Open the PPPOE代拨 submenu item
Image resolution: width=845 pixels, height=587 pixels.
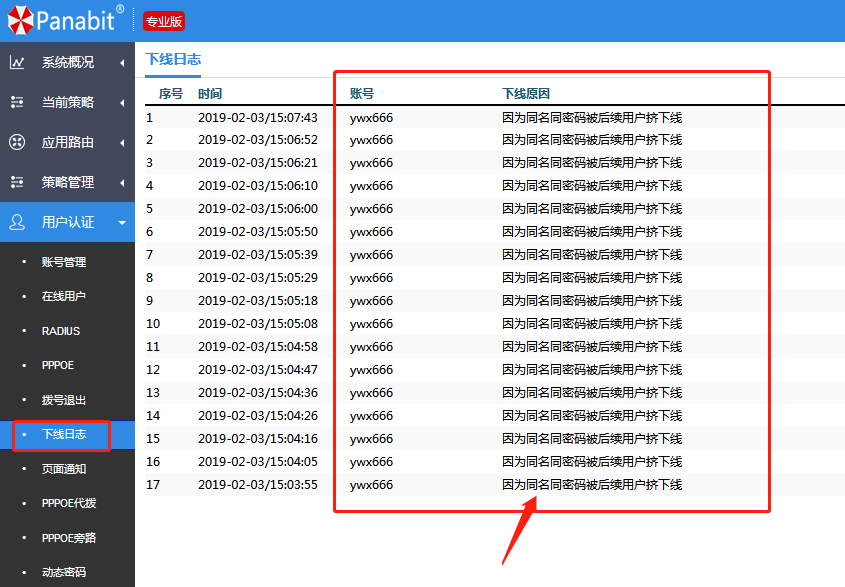click(69, 504)
